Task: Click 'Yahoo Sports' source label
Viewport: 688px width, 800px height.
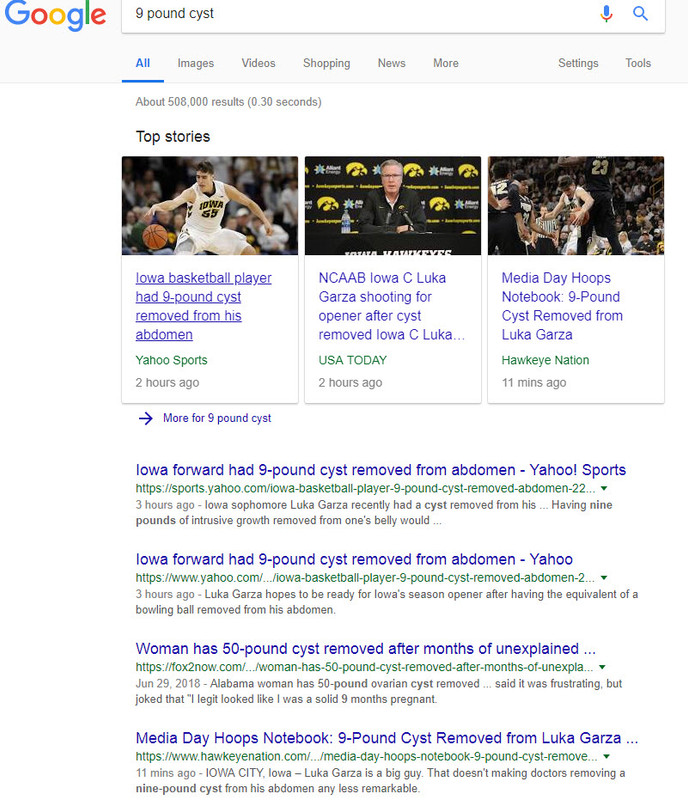Action: (171, 360)
